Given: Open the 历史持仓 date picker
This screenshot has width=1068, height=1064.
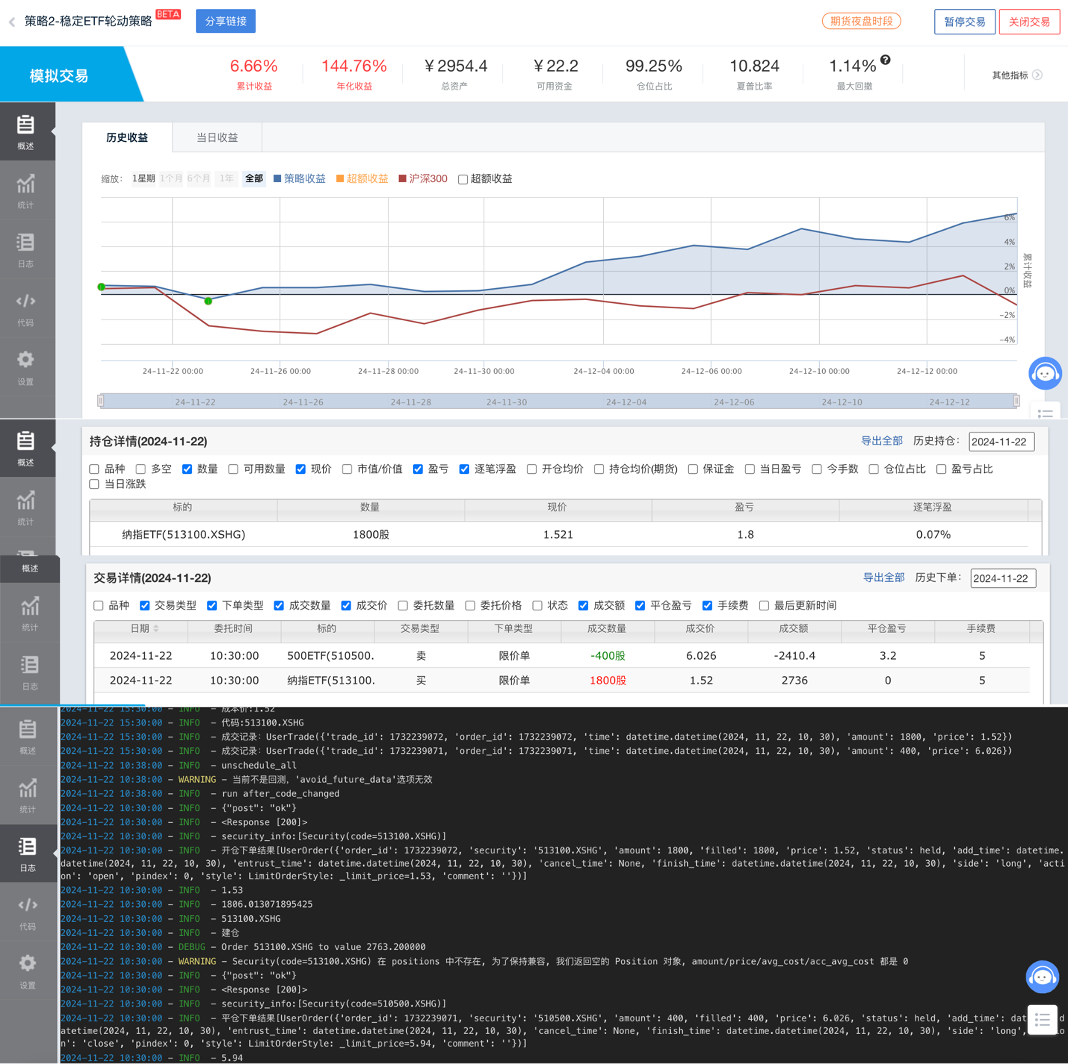Looking at the screenshot, I should (x=1001, y=442).
